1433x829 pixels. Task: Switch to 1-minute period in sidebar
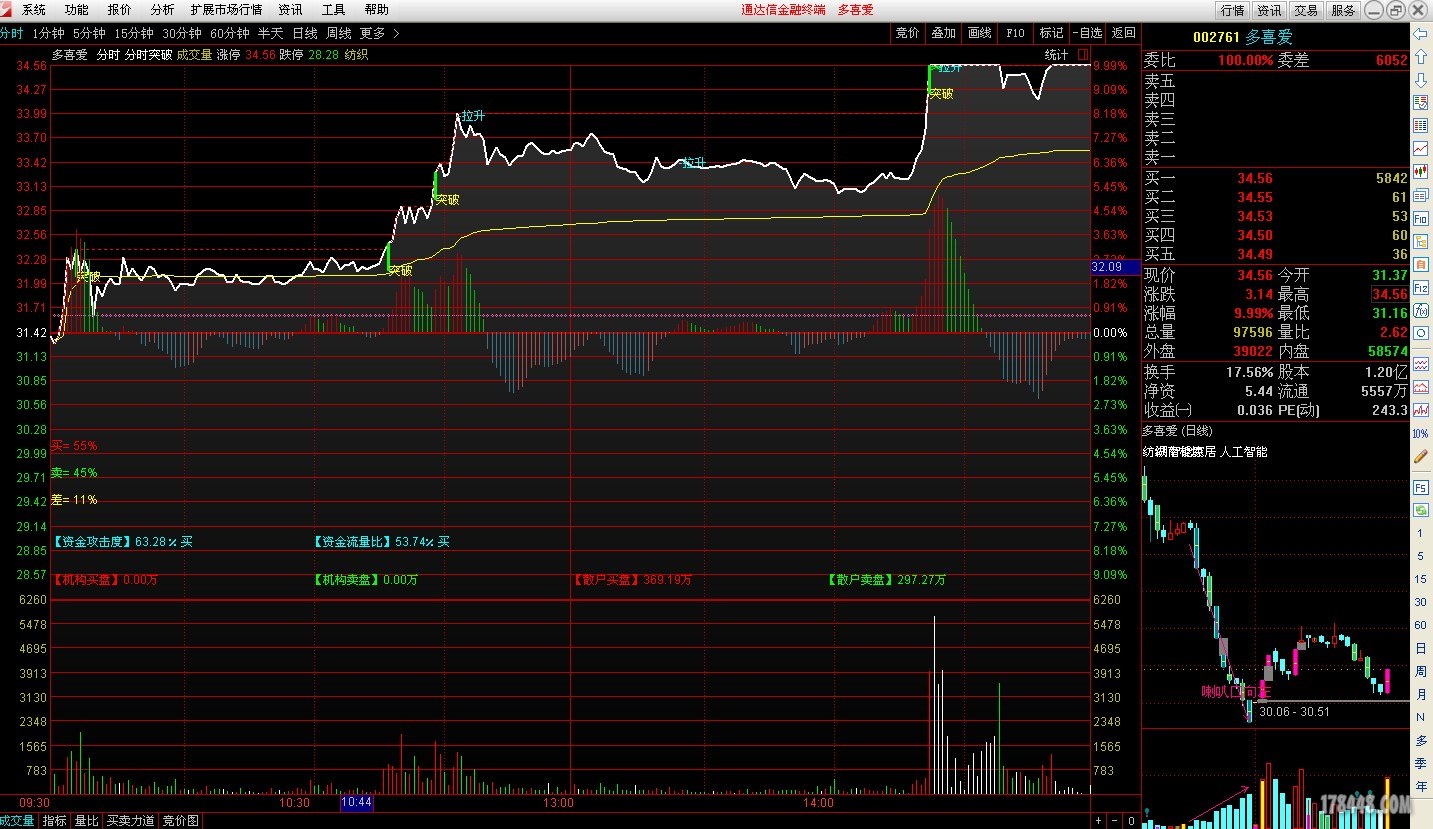(x=1420, y=533)
